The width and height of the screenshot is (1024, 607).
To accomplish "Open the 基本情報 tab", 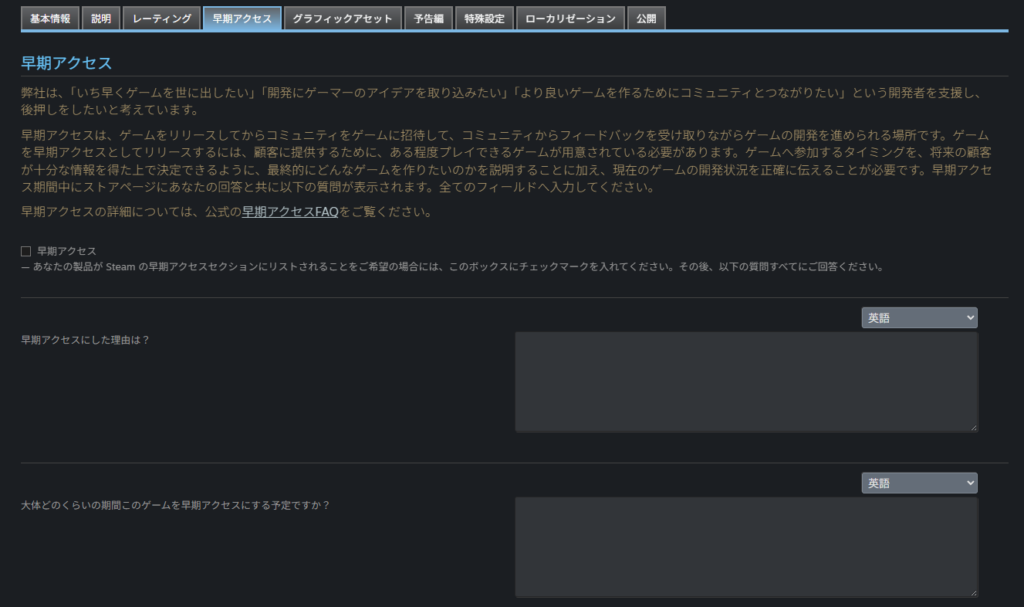I will pos(50,18).
